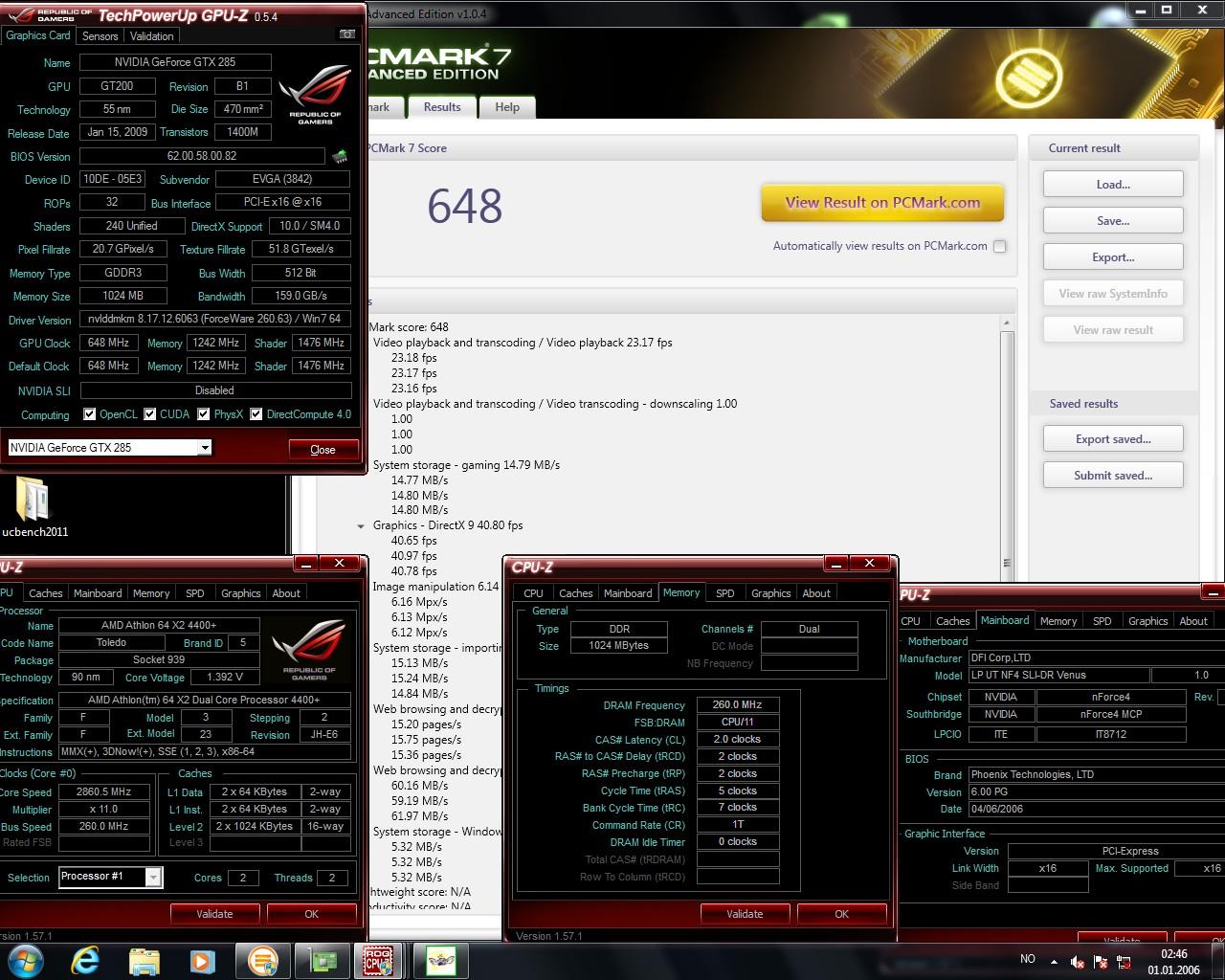Viewport: 1225px width, 980px height.
Task: Click the results list scrollbar up arrow
Action: click(x=1006, y=323)
